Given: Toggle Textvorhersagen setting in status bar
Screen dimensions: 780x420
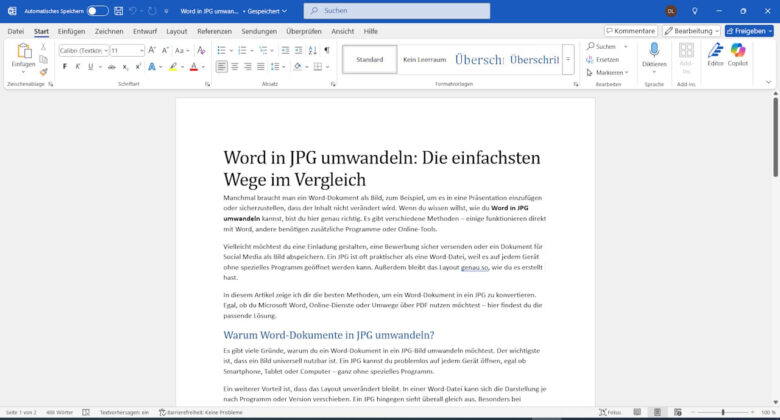Looking at the screenshot, I should pyautogui.click(x=124, y=412).
